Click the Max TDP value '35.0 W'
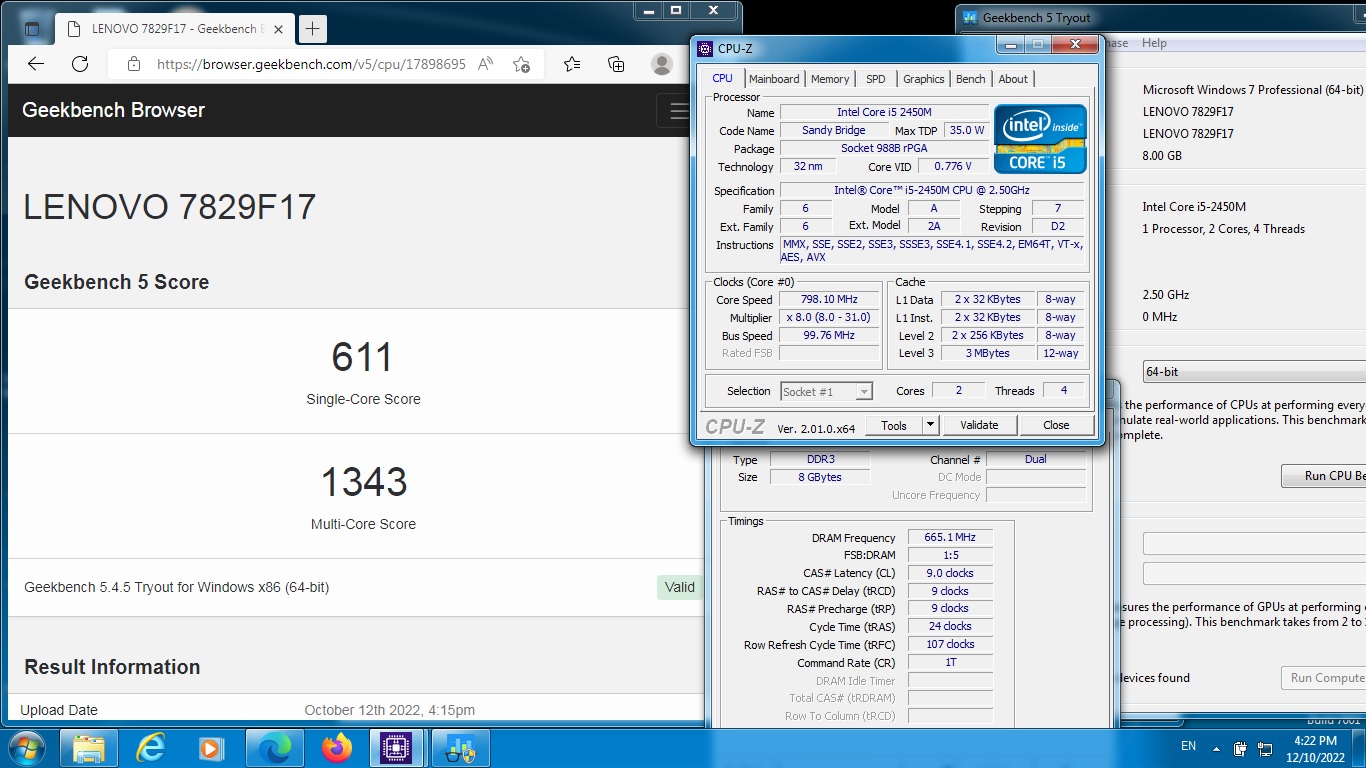Viewport: 1366px width, 768px height. [967, 130]
